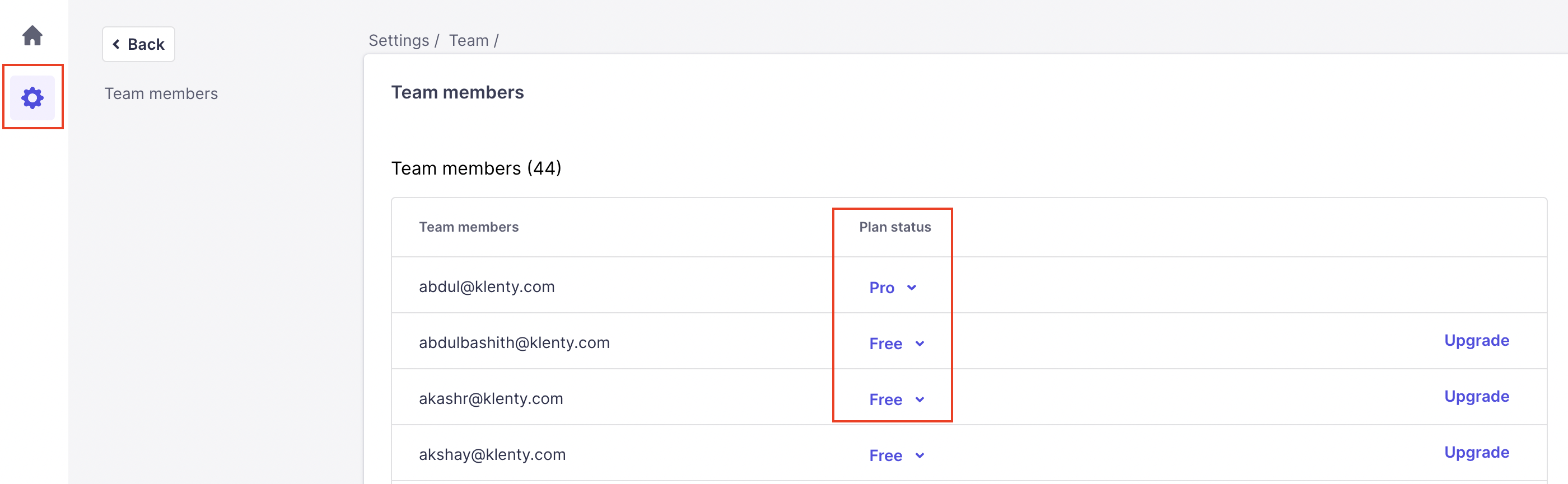Viewport: 1568px width, 484px height.
Task: Click the Settings gear icon
Action: [x=32, y=97]
